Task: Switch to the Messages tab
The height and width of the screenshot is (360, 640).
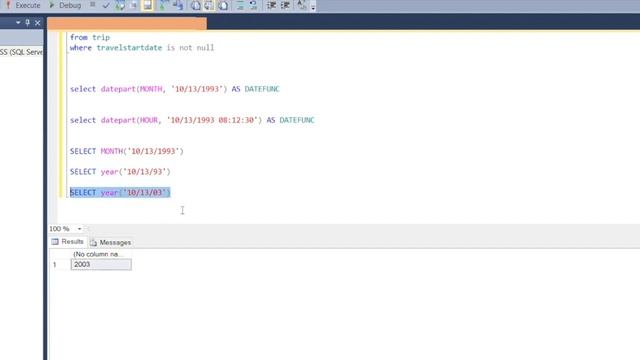Action: coord(111,242)
